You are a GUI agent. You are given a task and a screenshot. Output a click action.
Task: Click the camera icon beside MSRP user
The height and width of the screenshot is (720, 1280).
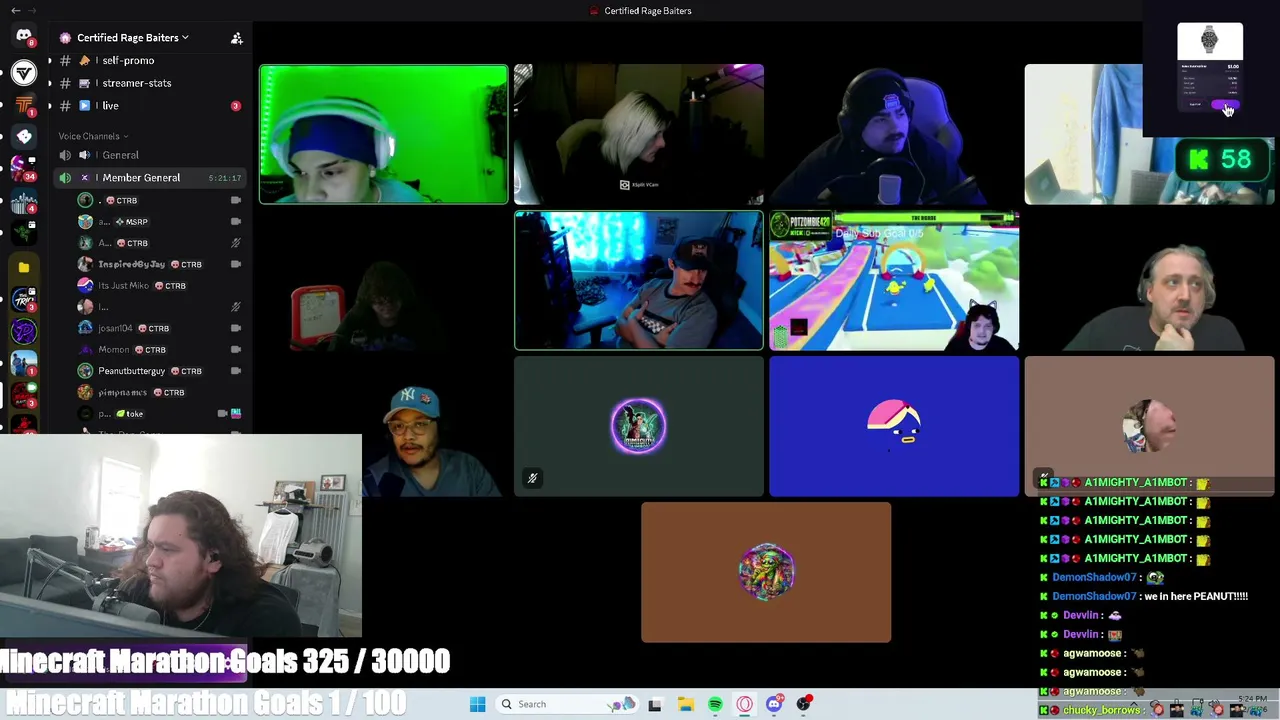tap(236, 222)
